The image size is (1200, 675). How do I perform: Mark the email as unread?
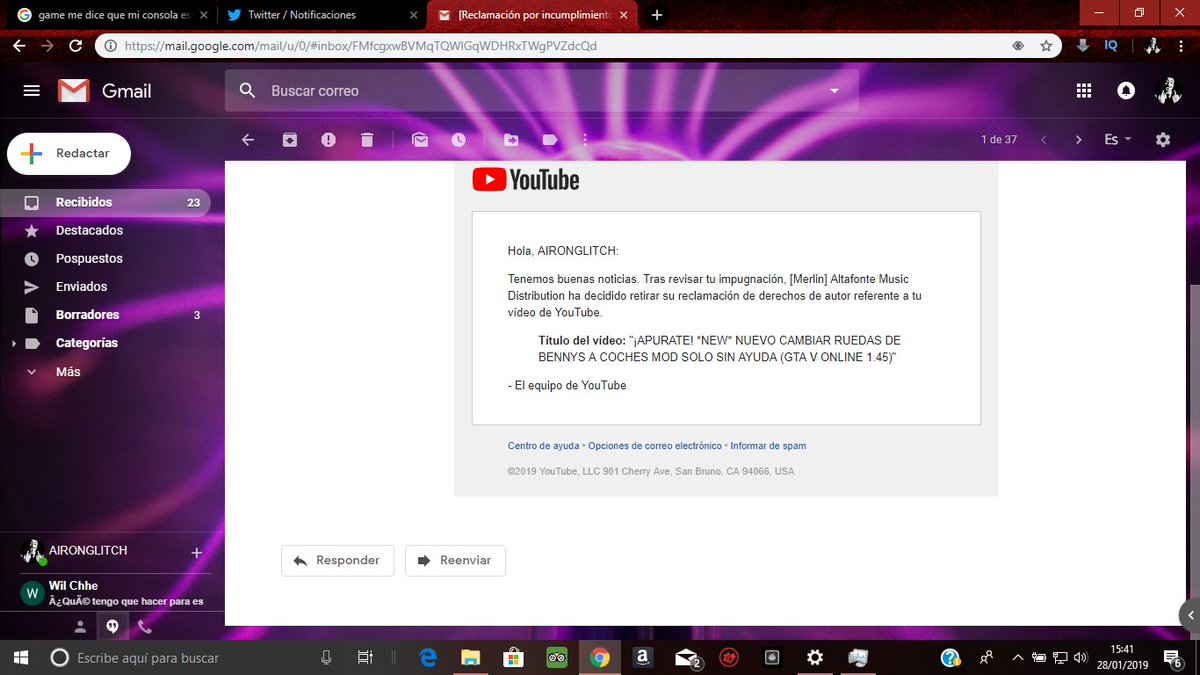(420, 140)
